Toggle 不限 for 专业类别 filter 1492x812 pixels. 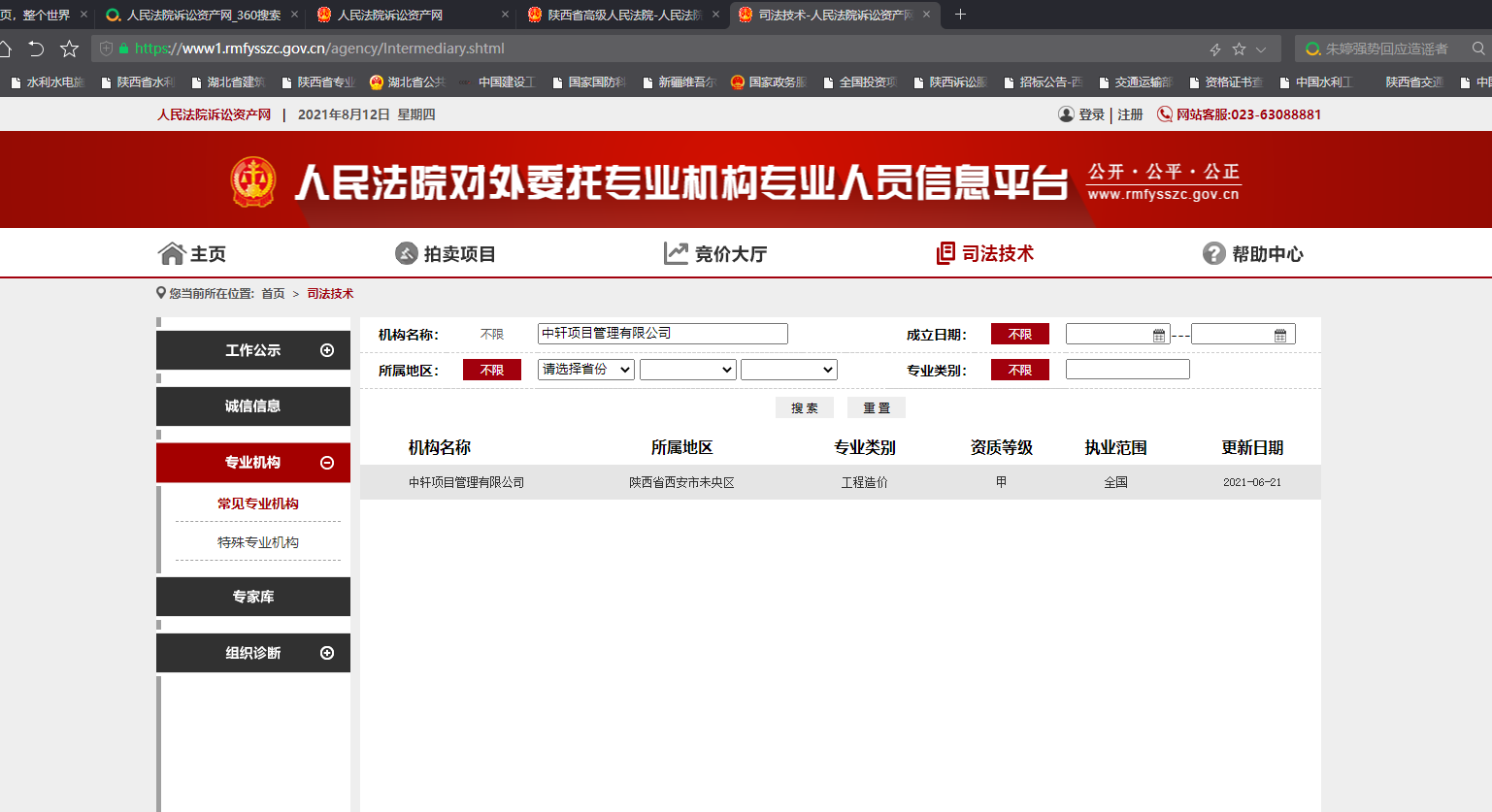pos(1019,370)
